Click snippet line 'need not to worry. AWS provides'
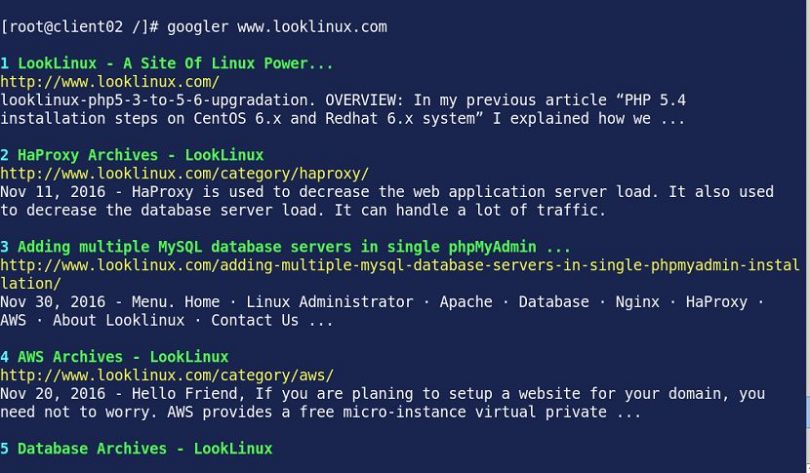The height and width of the screenshot is (473, 810). (x=321, y=412)
